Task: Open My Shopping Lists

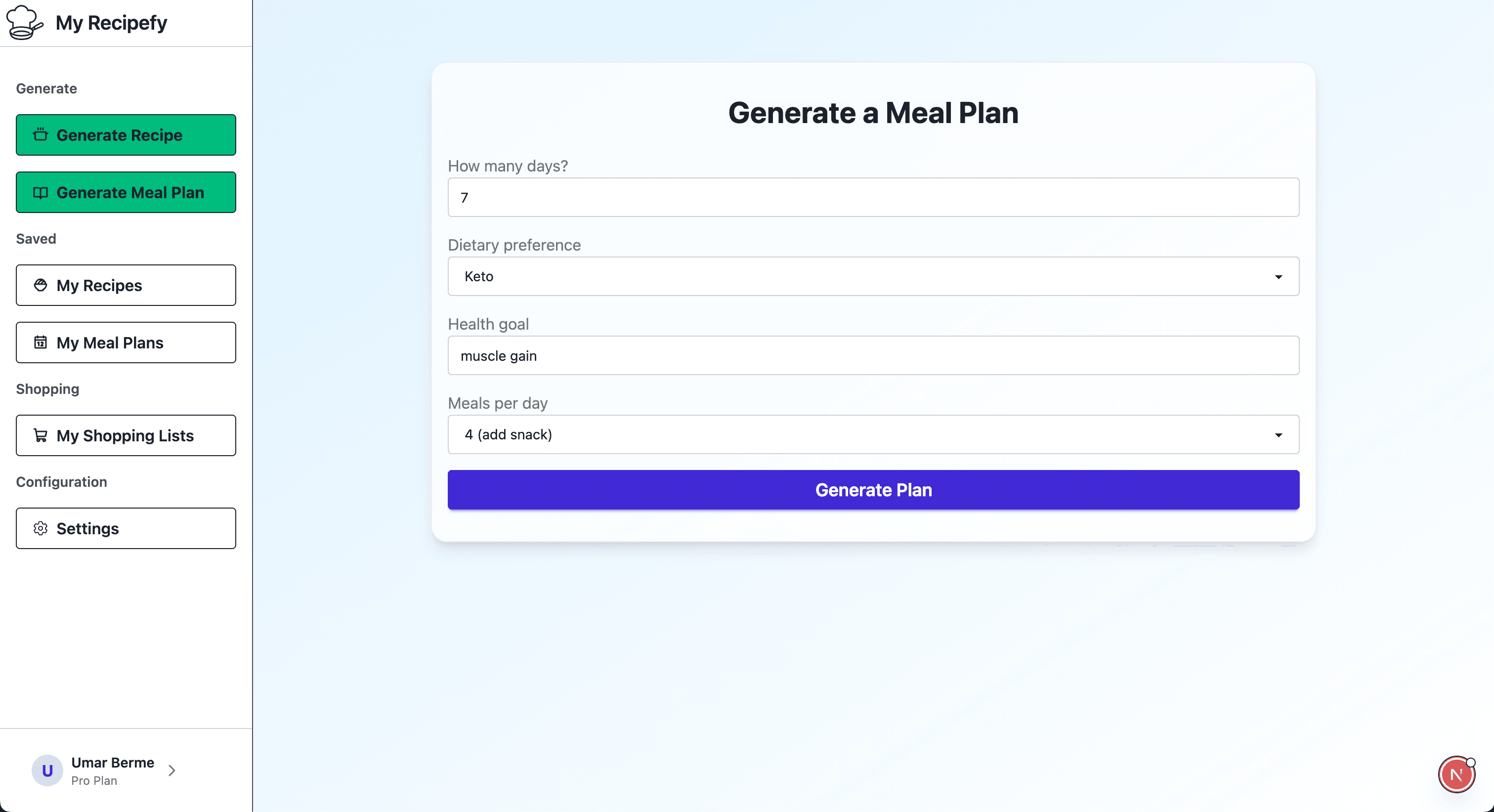Action: pyautogui.click(x=126, y=435)
